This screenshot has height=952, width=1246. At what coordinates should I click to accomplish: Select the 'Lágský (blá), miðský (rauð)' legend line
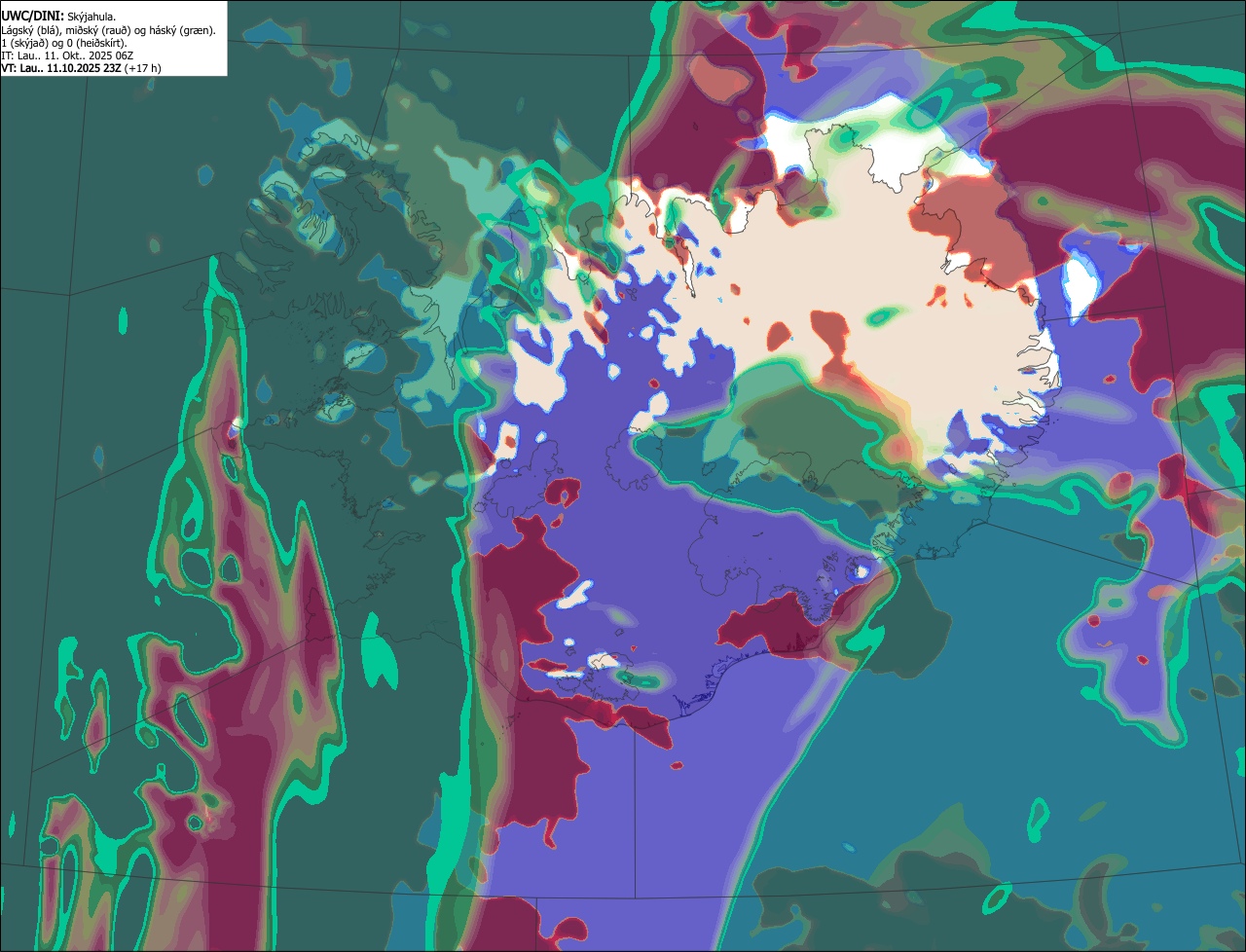tap(108, 30)
